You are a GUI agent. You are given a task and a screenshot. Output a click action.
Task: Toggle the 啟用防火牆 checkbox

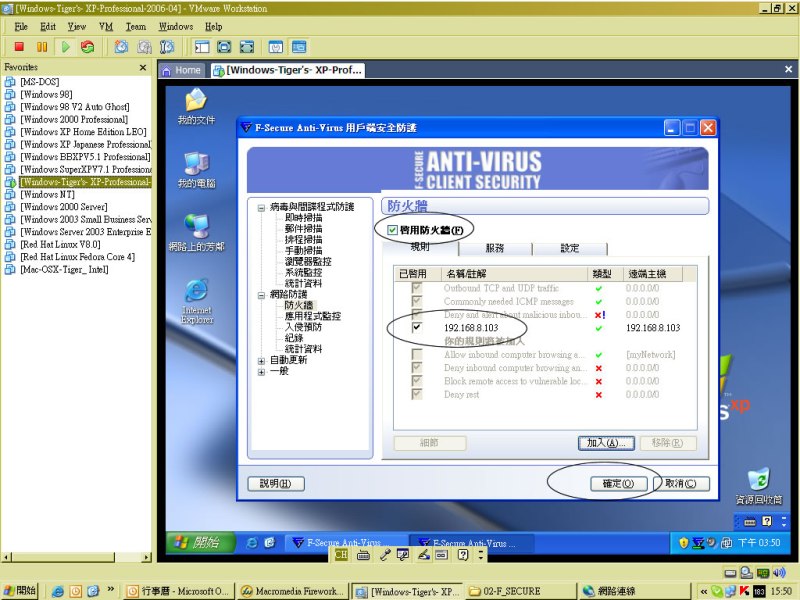392,230
